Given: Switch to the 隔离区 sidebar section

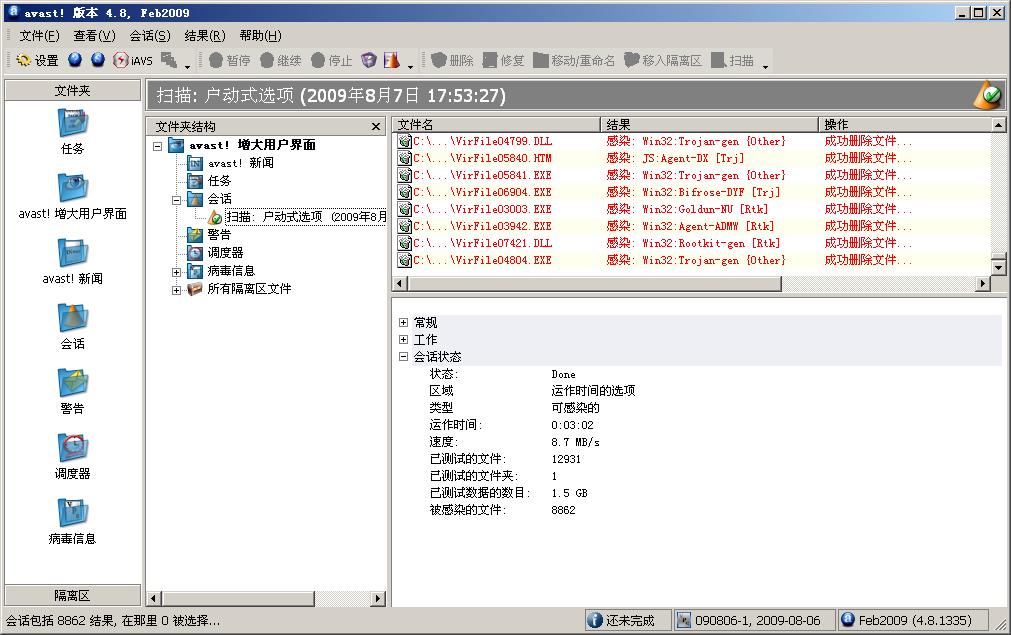Looking at the screenshot, I should click(73, 595).
